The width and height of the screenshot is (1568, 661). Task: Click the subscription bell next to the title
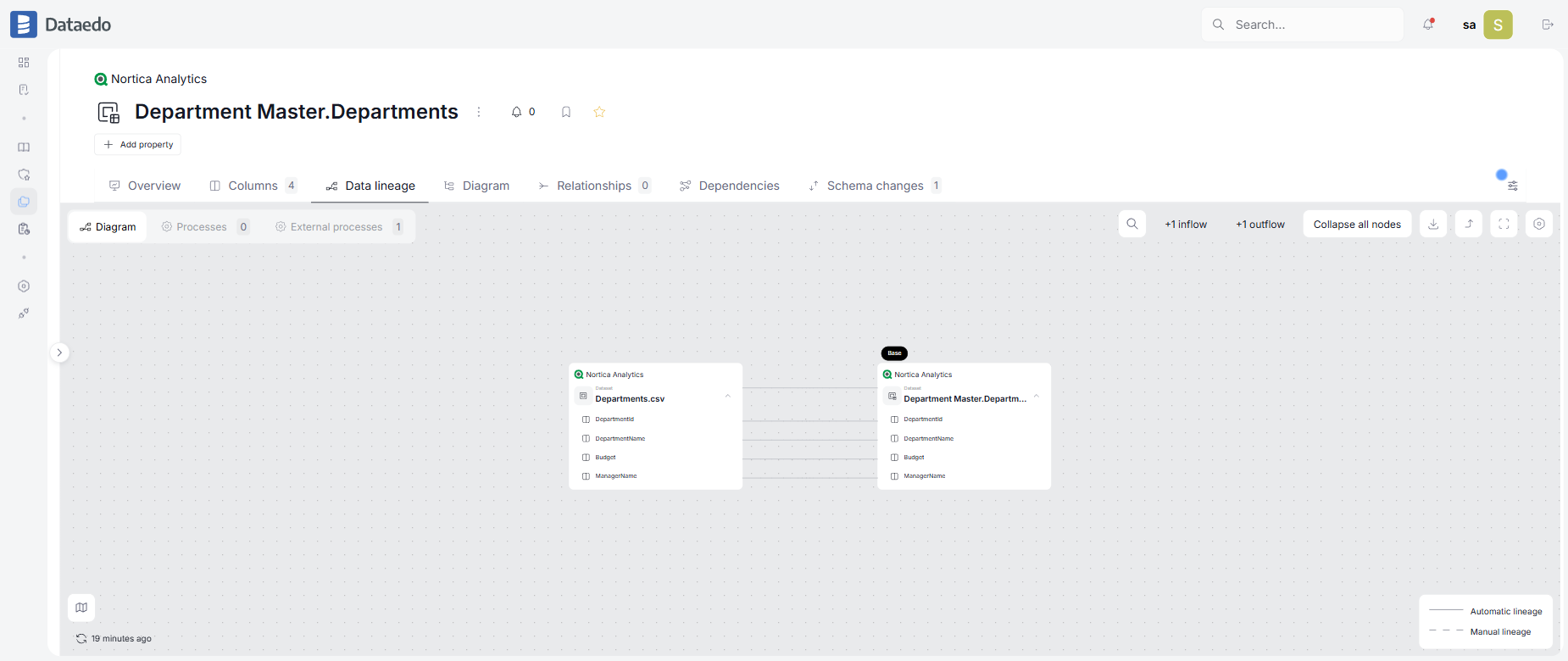click(x=516, y=112)
